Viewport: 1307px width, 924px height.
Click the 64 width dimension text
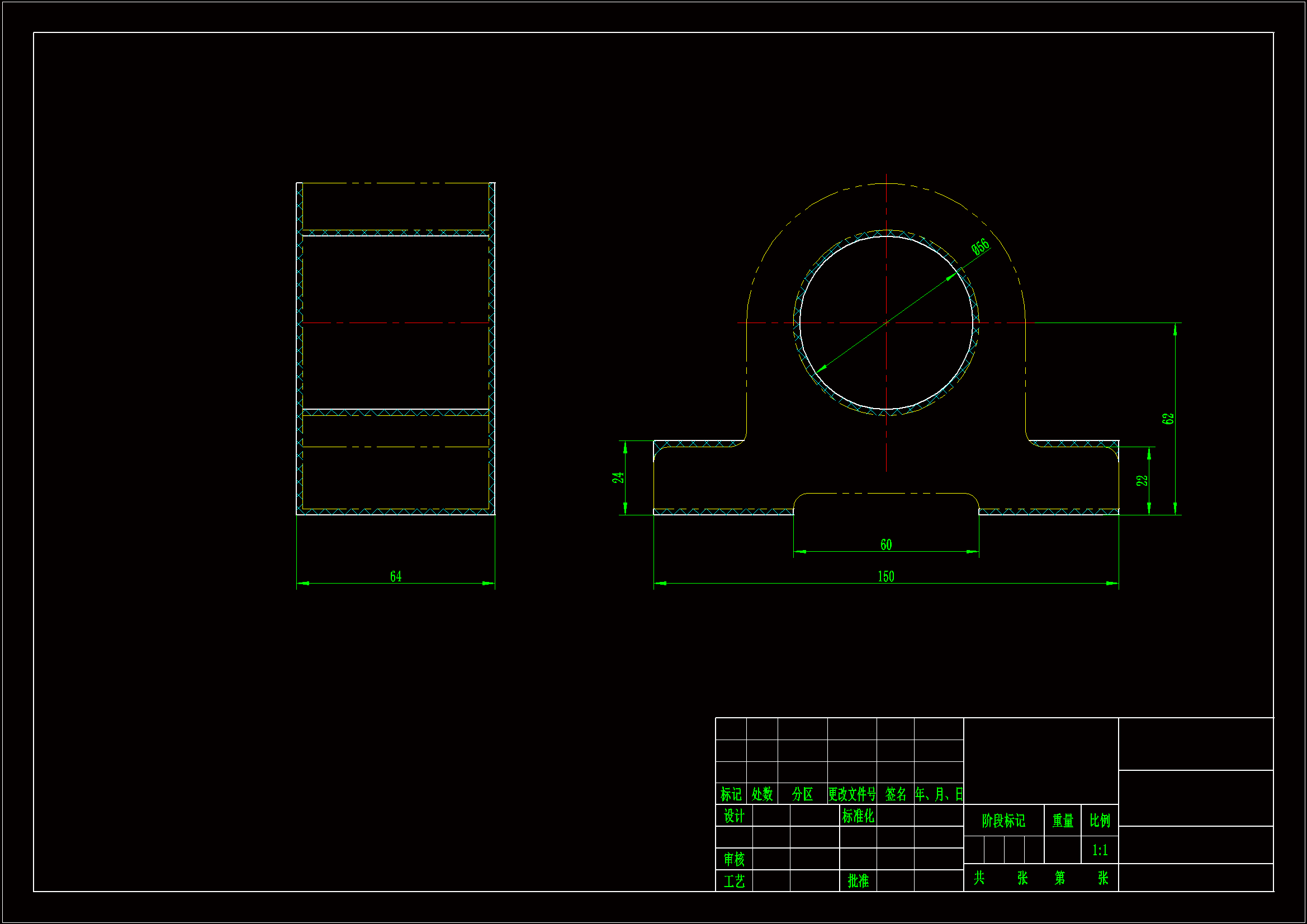[x=396, y=576]
